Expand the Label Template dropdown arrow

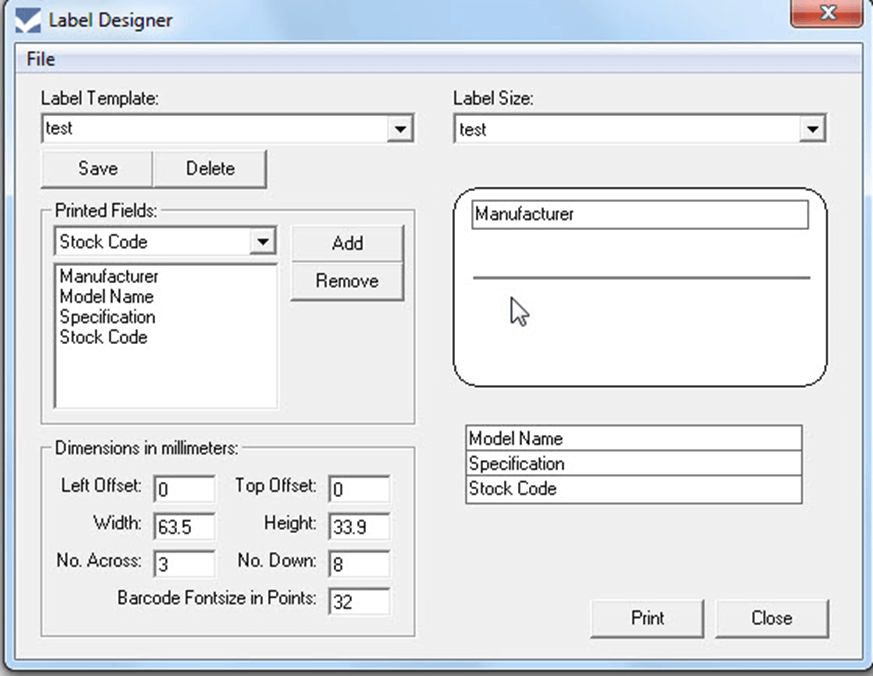point(400,129)
